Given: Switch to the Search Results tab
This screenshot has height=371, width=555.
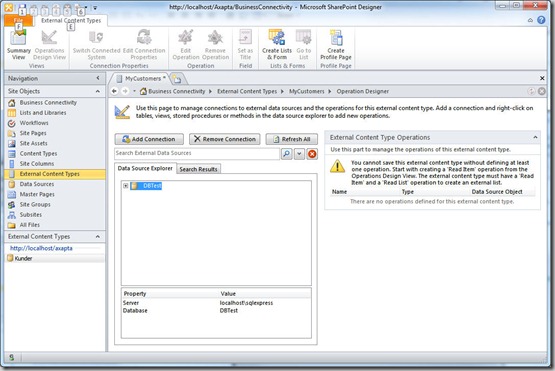Looking at the screenshot, I should [198, 169].
